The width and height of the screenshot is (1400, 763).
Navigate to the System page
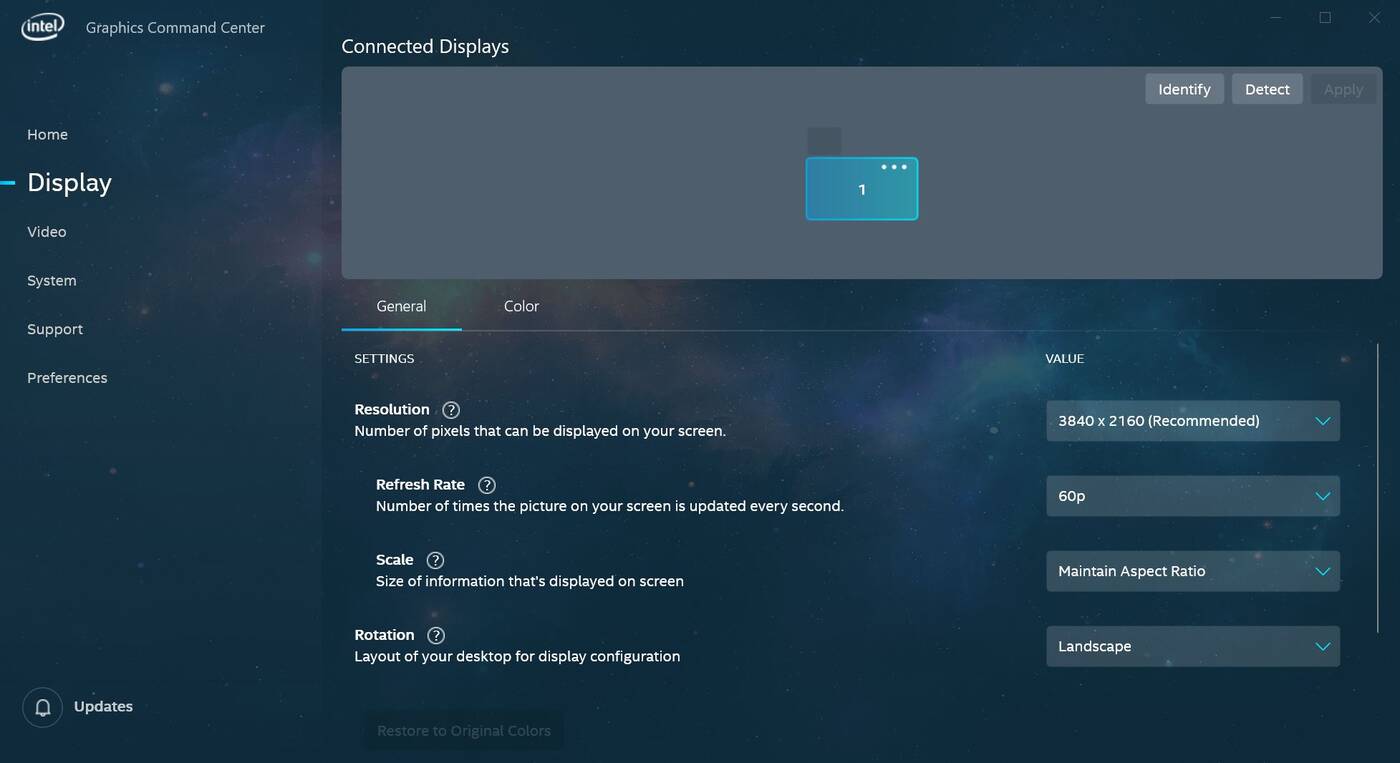click(x=52, y=280)
